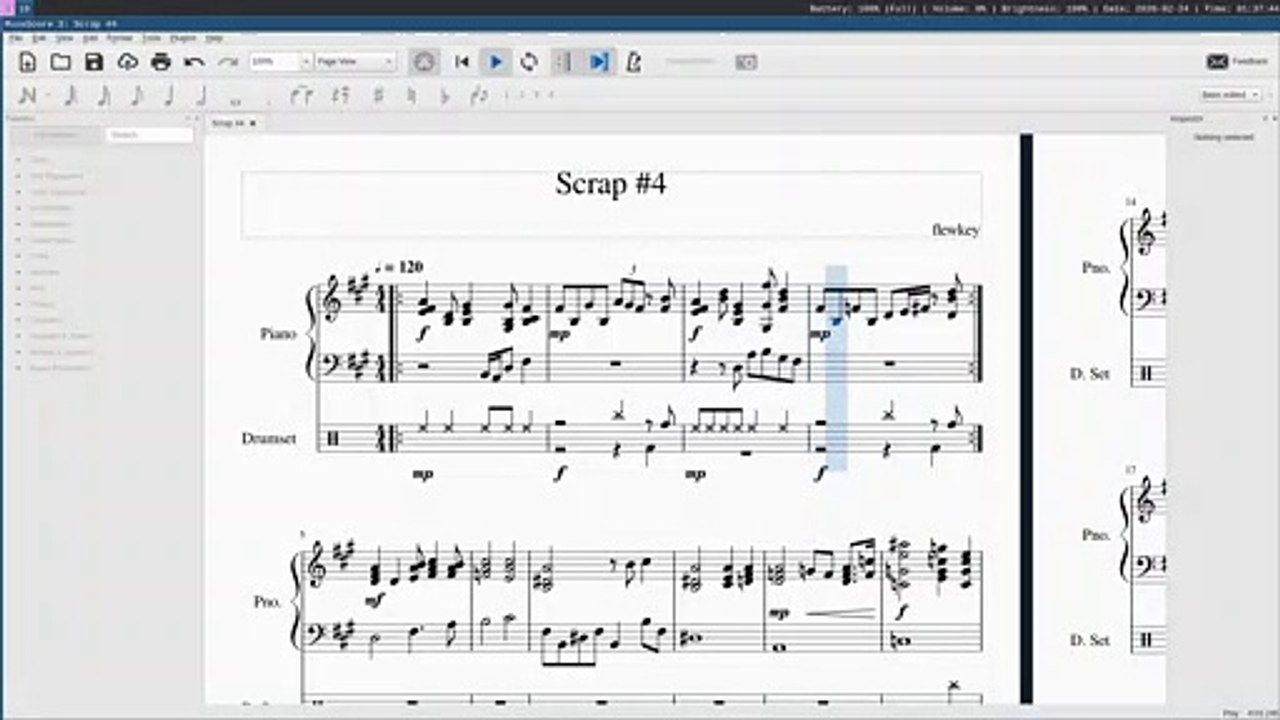Select the quarter note duration
The width and height of the screenshot is (1280, 720).
point(169,96)
